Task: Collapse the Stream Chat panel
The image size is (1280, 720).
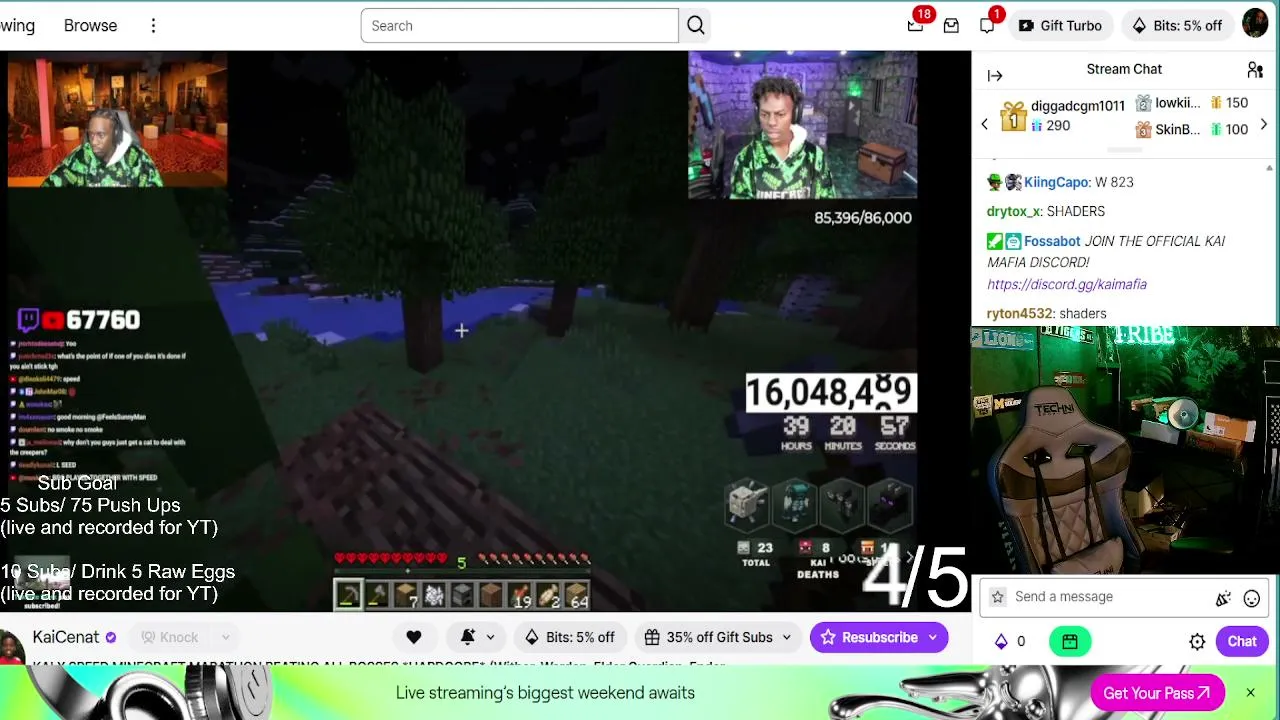Action: click(x=995, y=76)
